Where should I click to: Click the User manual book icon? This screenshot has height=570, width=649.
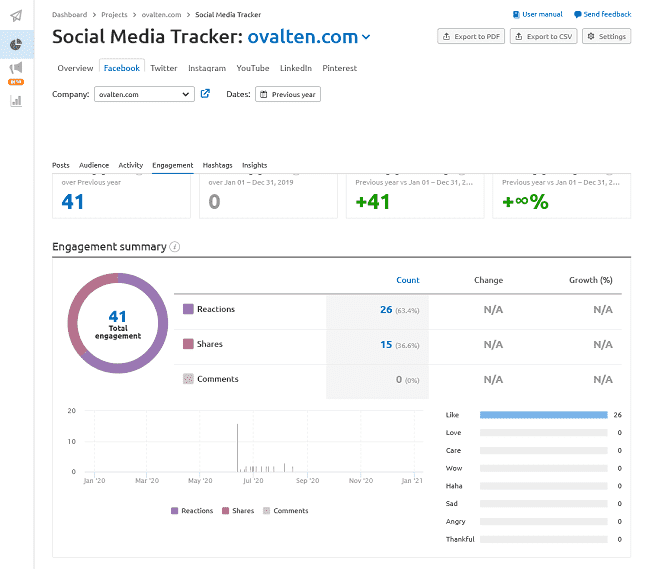tap(516, 14)
